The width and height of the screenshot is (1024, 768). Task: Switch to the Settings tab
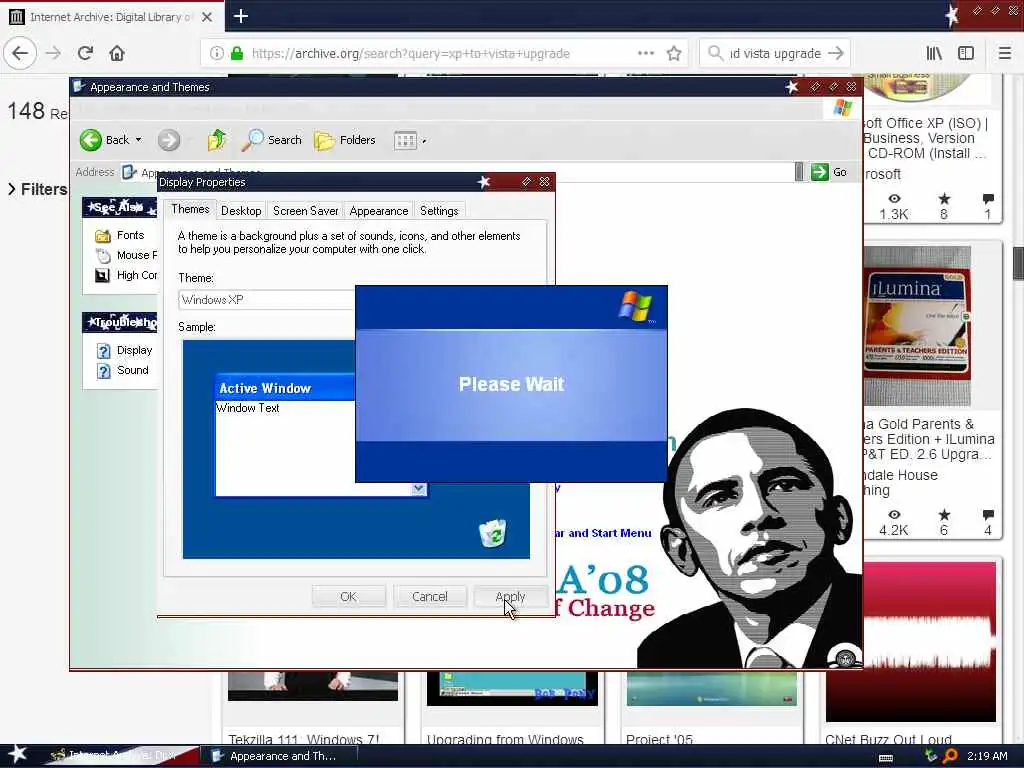click(439, 211)
